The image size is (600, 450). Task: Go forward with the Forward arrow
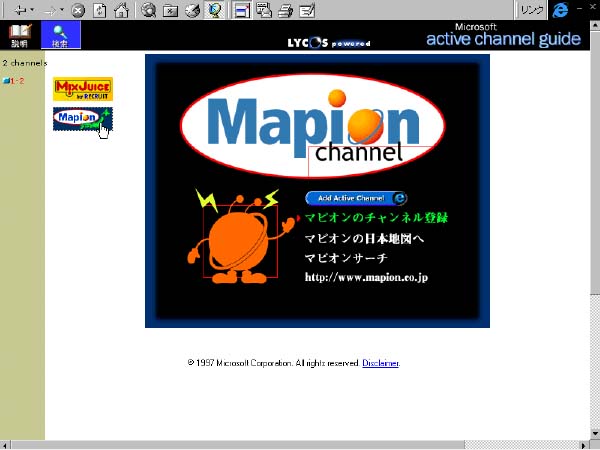(51, 10)
